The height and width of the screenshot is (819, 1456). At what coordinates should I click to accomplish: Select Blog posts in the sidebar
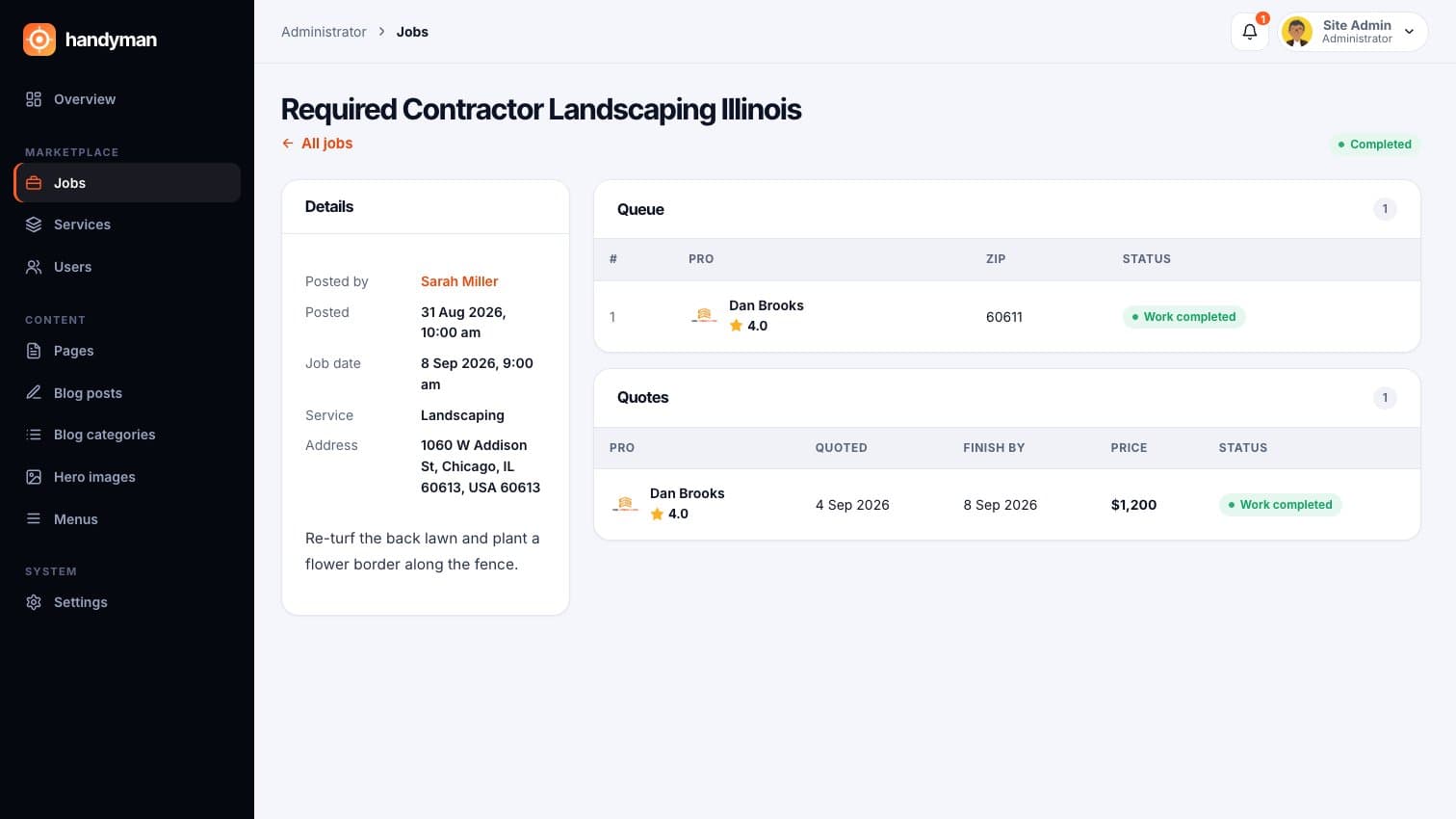click(127, 393)
